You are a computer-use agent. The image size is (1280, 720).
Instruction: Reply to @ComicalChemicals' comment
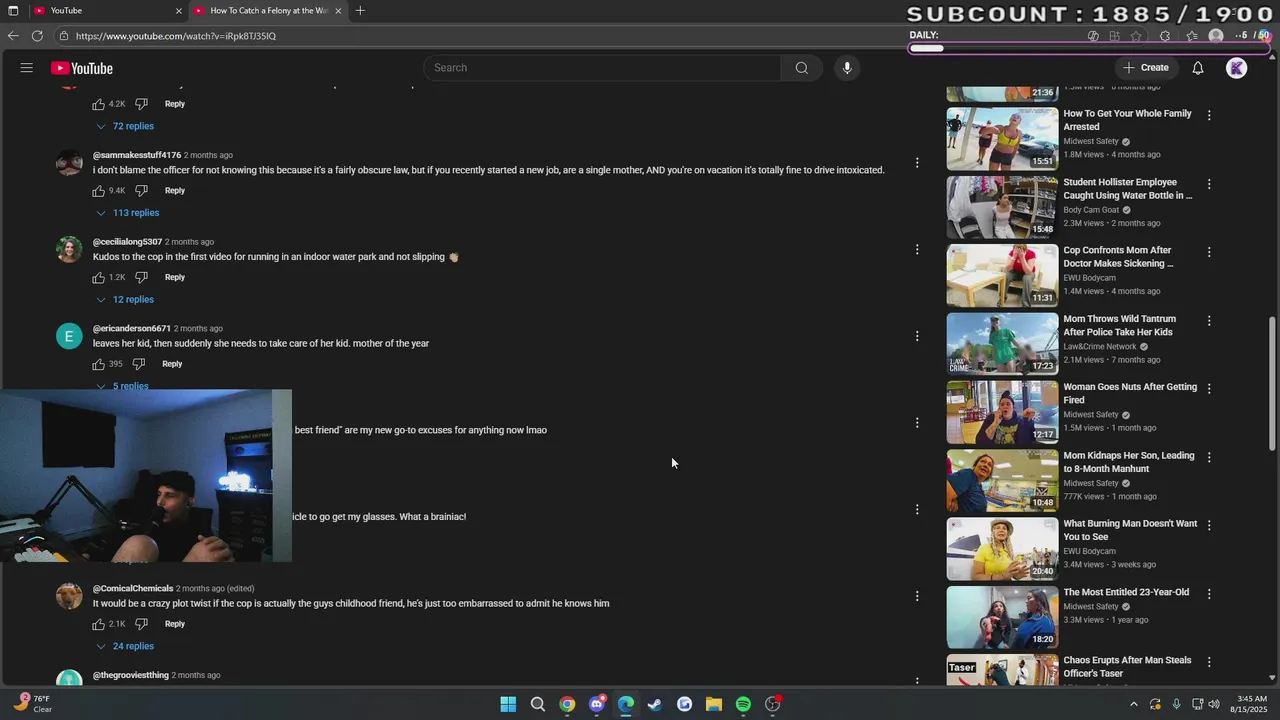tap(175, 624)
